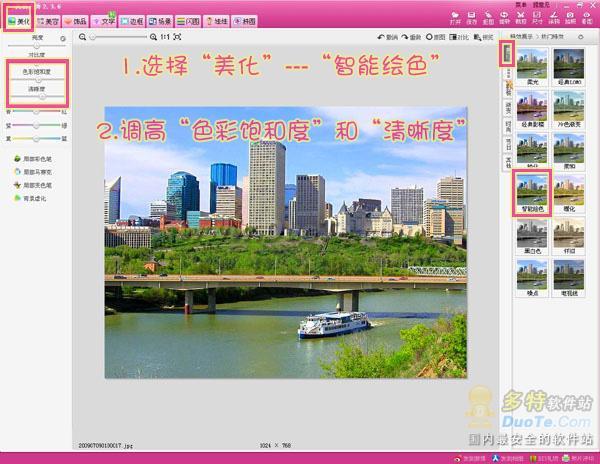The image size is (600, 464).
Task: Click 重做 (Redo) arrow
Action: (x=411, y=37)
